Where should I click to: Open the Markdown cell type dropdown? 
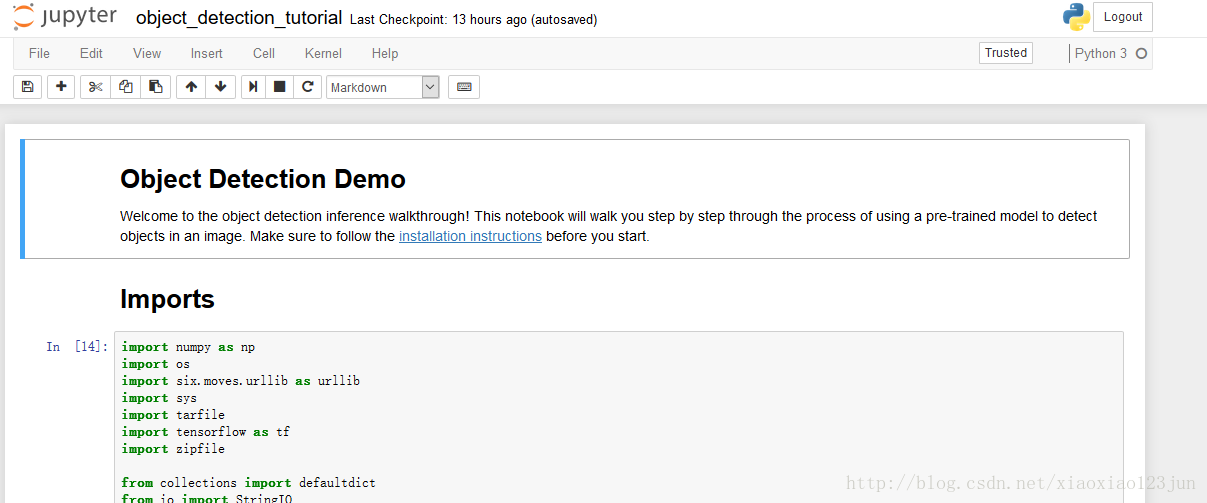383,87
